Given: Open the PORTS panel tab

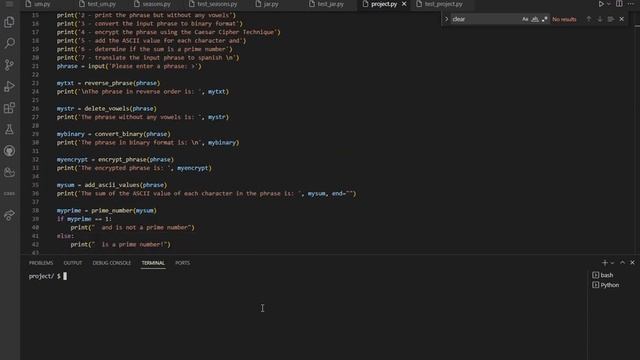Looking at the screenshot, I should [182, 263].
